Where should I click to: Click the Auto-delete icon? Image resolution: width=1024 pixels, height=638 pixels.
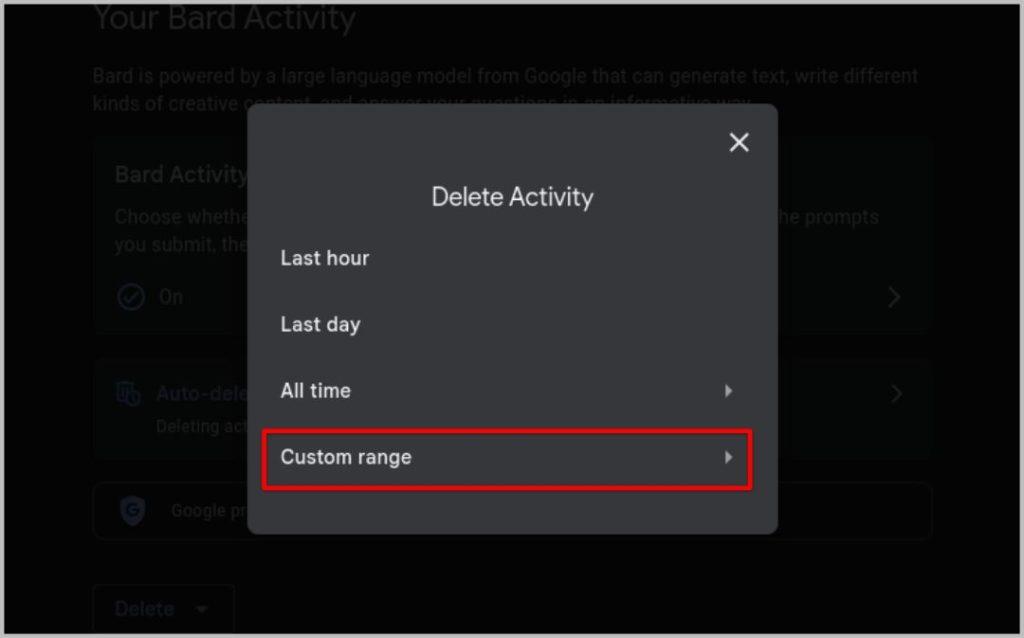[x=128, y=394]
